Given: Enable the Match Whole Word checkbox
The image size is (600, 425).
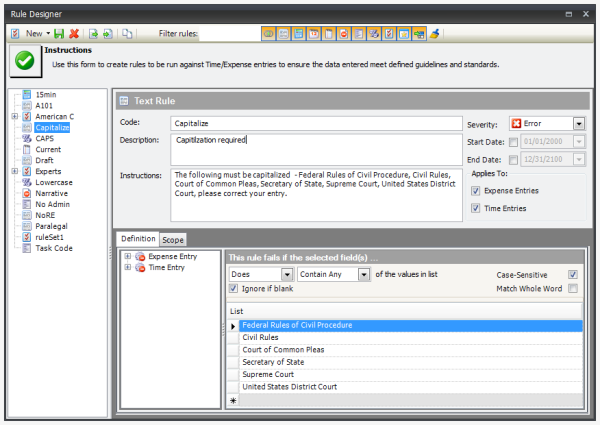Looking at the screenshot, I should [x=573, y=289].
